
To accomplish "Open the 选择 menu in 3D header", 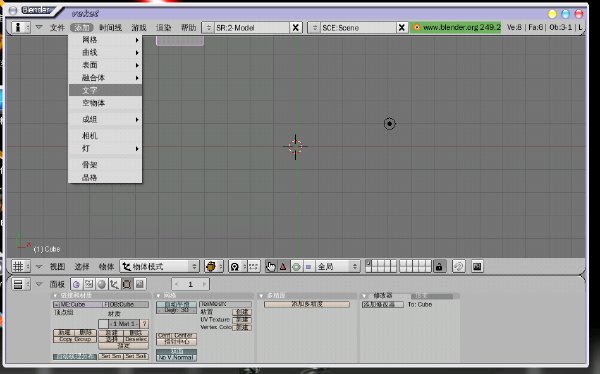I will [82, 266].
